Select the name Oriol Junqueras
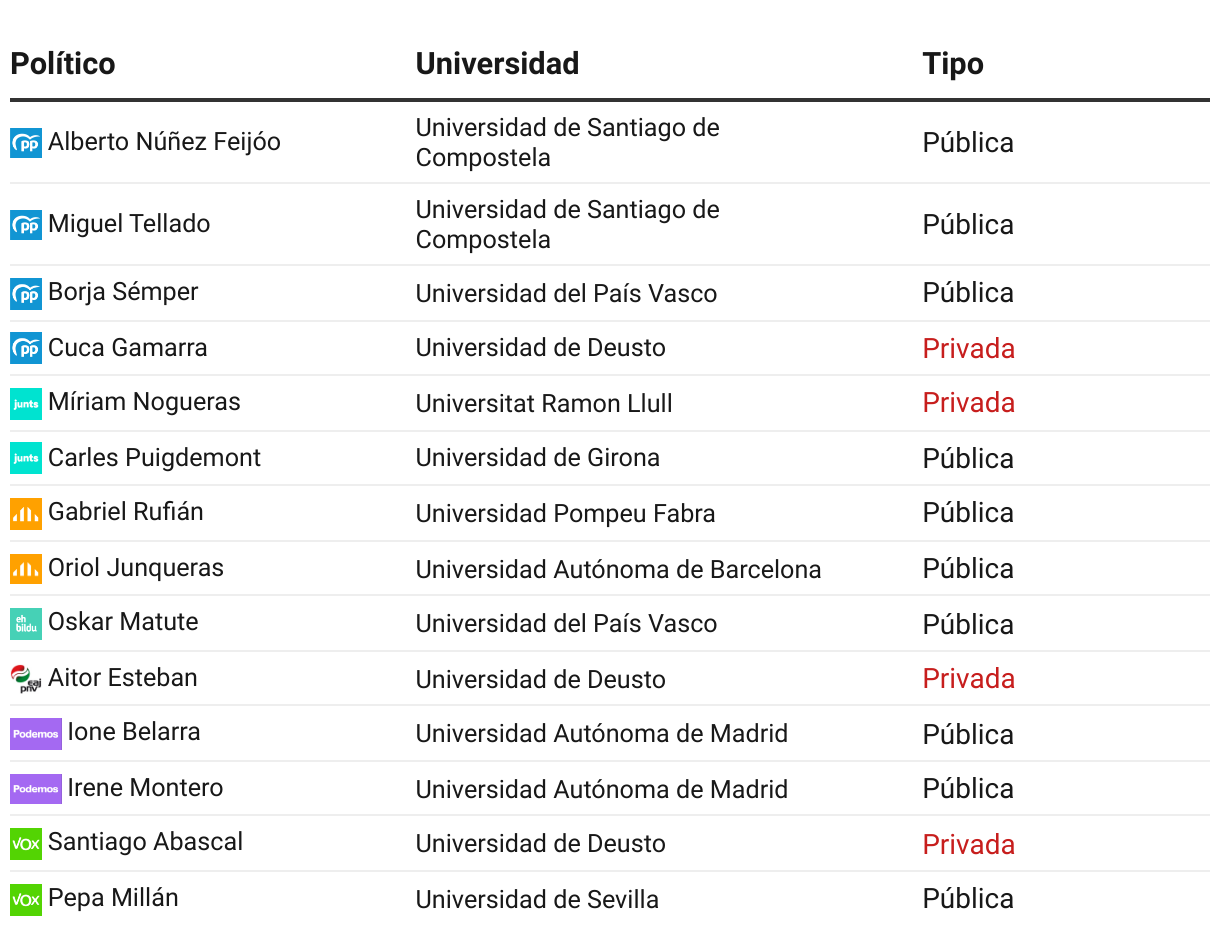Image resolution: width=1220 pixels, height=936 pixels. (136, 568)
